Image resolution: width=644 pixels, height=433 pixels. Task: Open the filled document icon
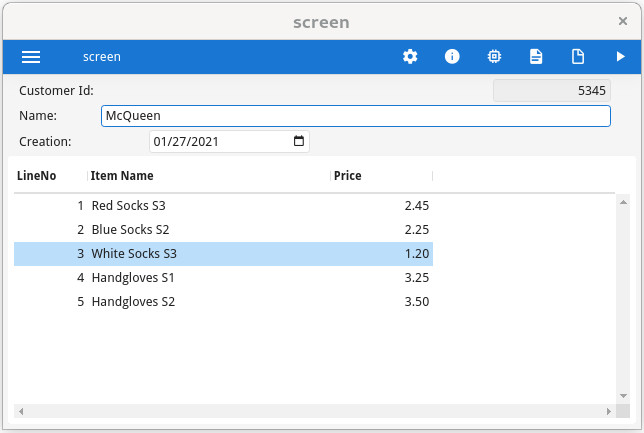(x=536, y=56)
